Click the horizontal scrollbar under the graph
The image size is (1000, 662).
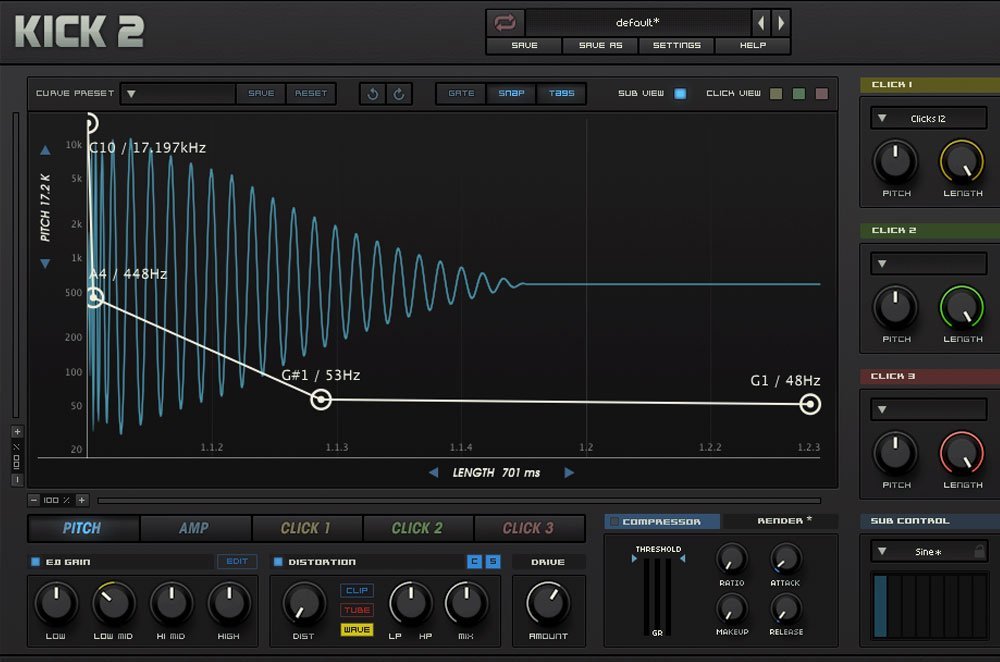[459, 501]
